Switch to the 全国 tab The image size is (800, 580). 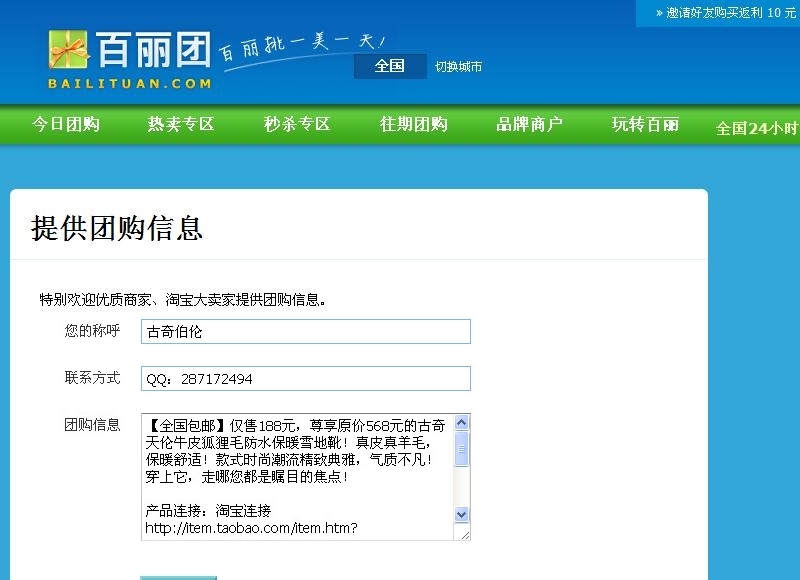389,67
